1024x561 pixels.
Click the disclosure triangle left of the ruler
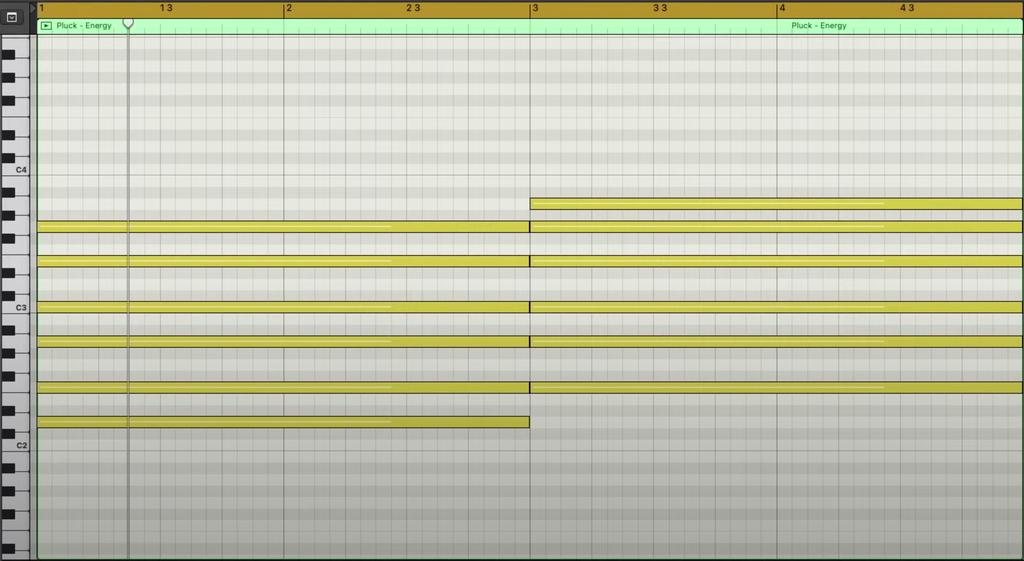point(33,8)
